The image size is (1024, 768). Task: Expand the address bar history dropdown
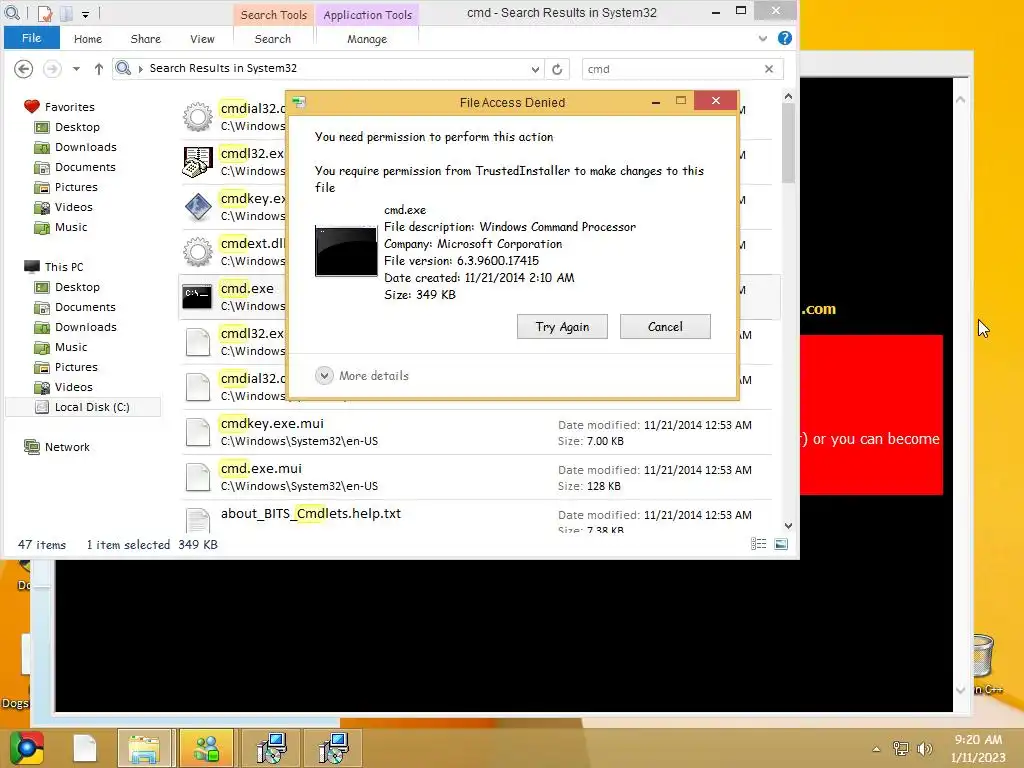pos(535,69)
